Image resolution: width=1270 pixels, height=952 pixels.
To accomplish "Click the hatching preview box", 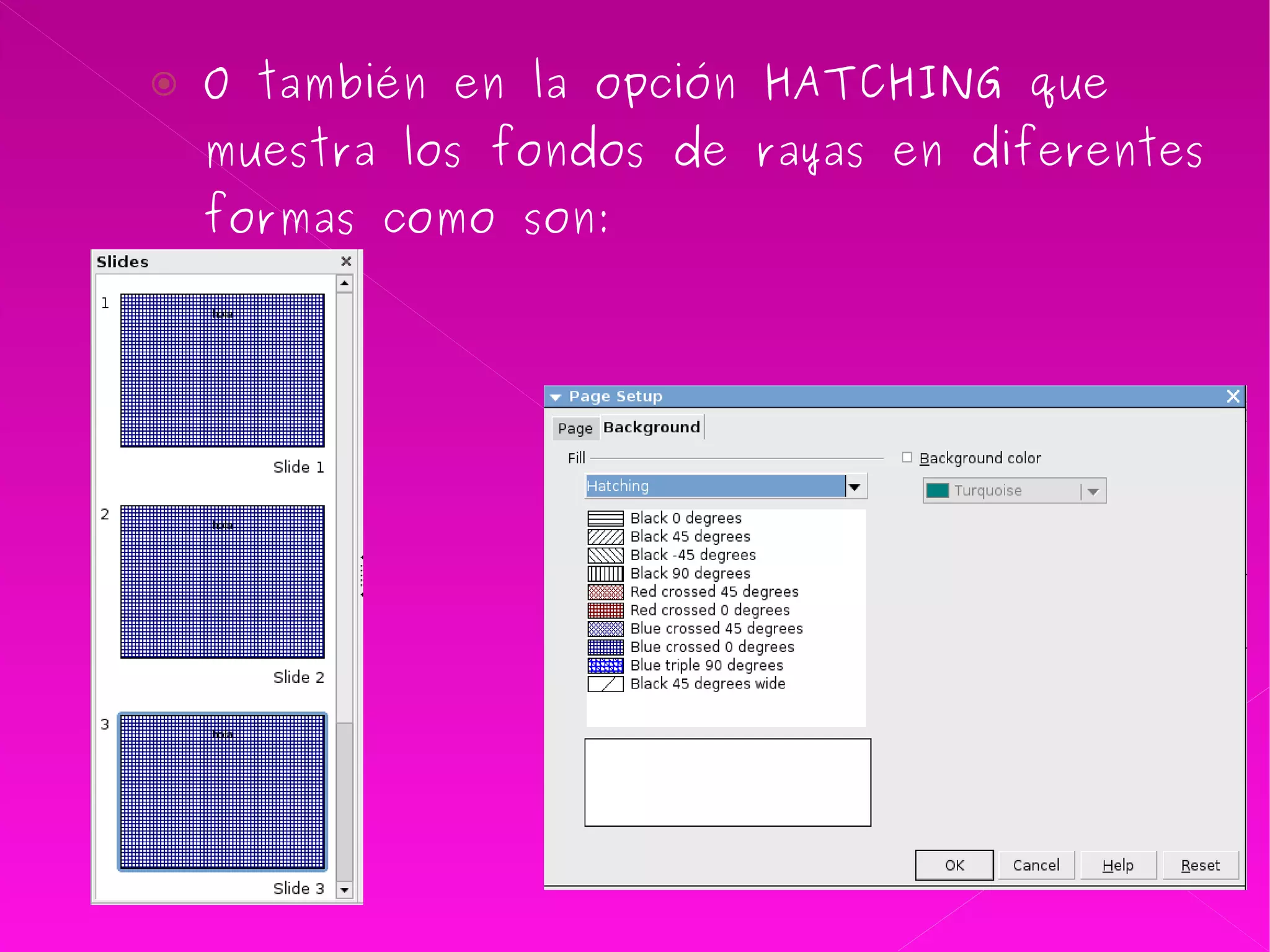I will [x=727, y=782].
